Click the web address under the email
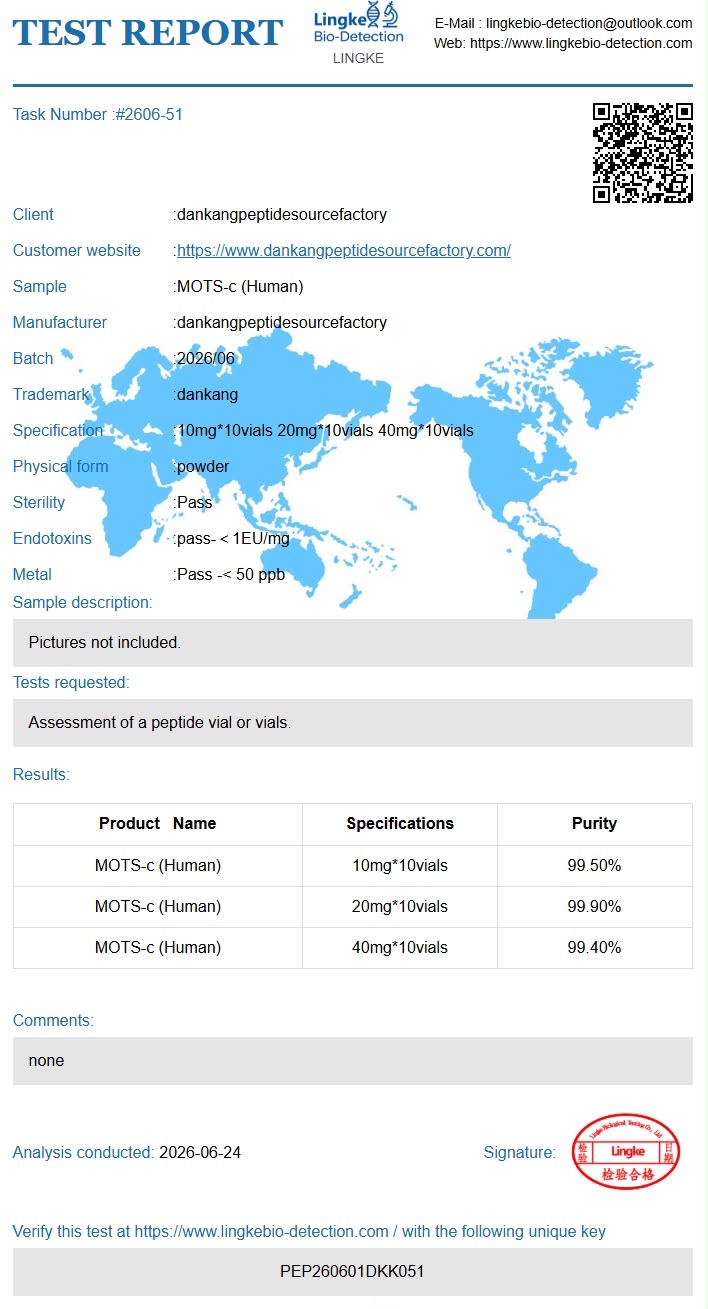The image size is (708, 1309). tap(581, 43)
